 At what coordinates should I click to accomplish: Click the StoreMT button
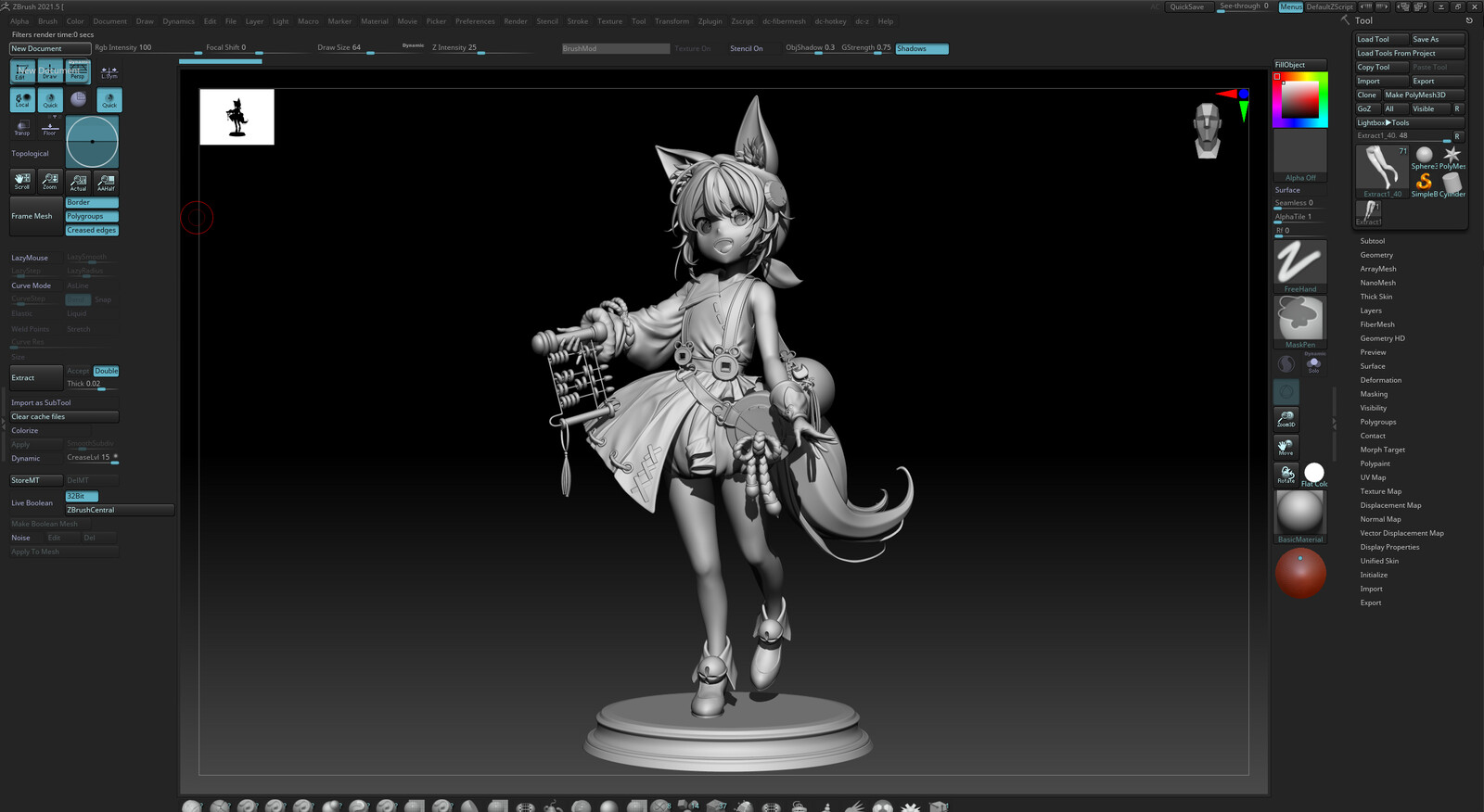(x=36, y=480)
